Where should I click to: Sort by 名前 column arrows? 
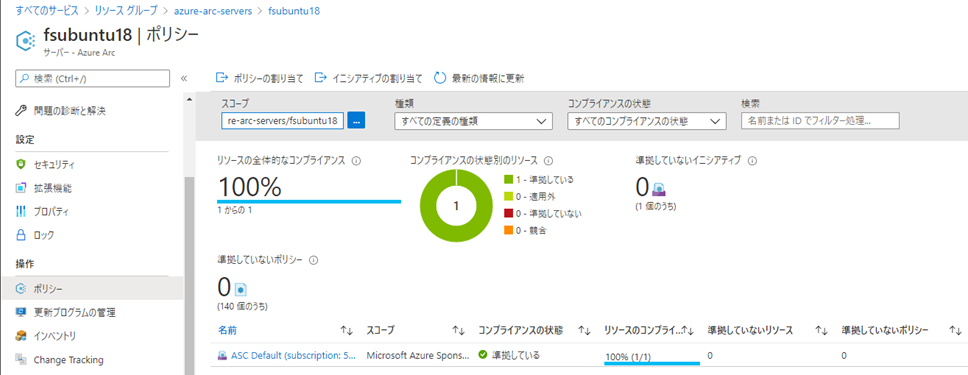[347, 331]
